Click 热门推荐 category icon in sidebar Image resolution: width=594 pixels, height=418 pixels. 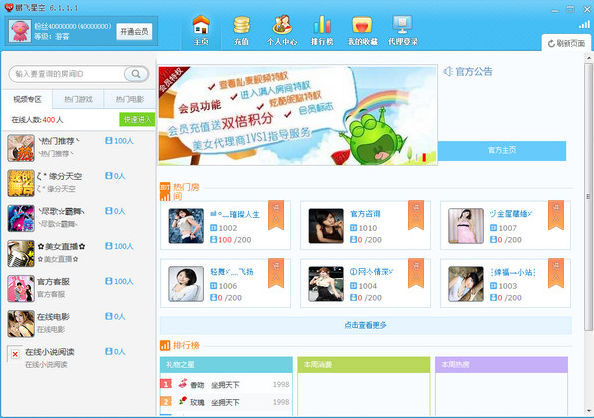pos(21,148)
